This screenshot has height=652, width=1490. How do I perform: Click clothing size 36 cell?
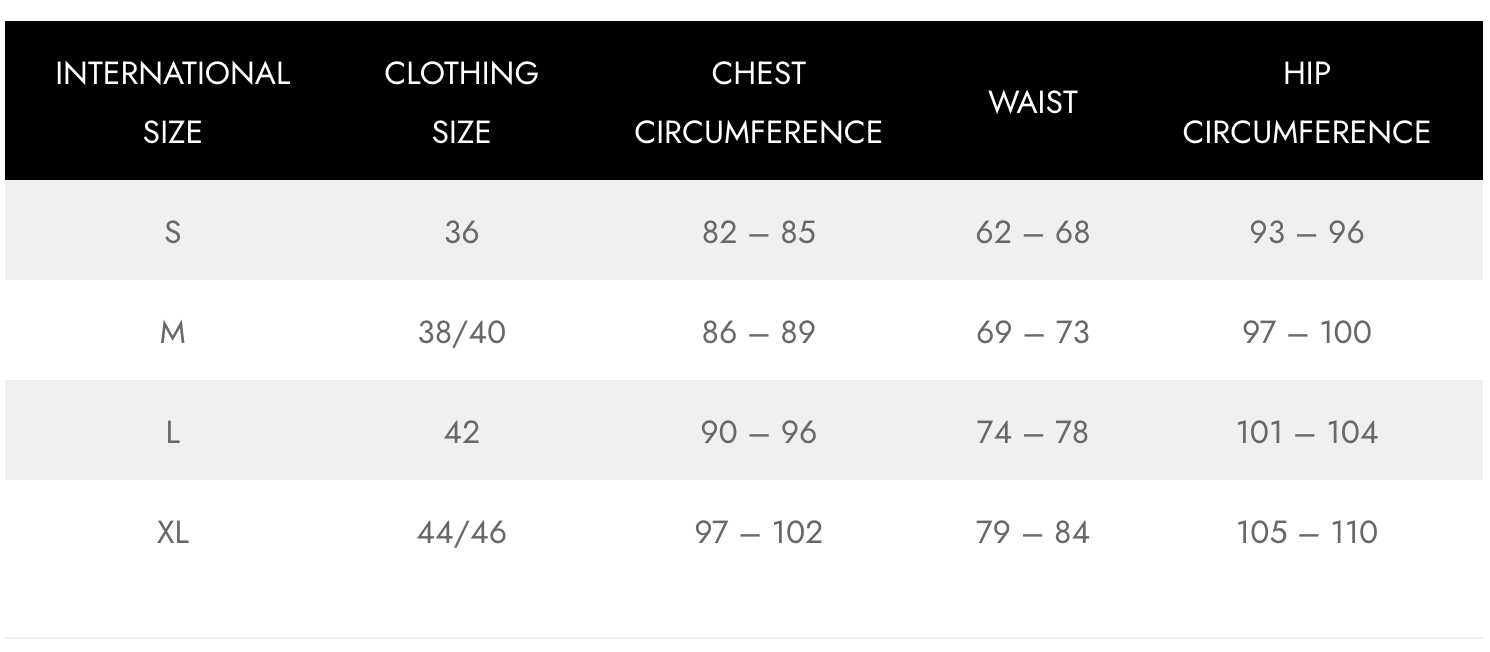coord(461,232)
